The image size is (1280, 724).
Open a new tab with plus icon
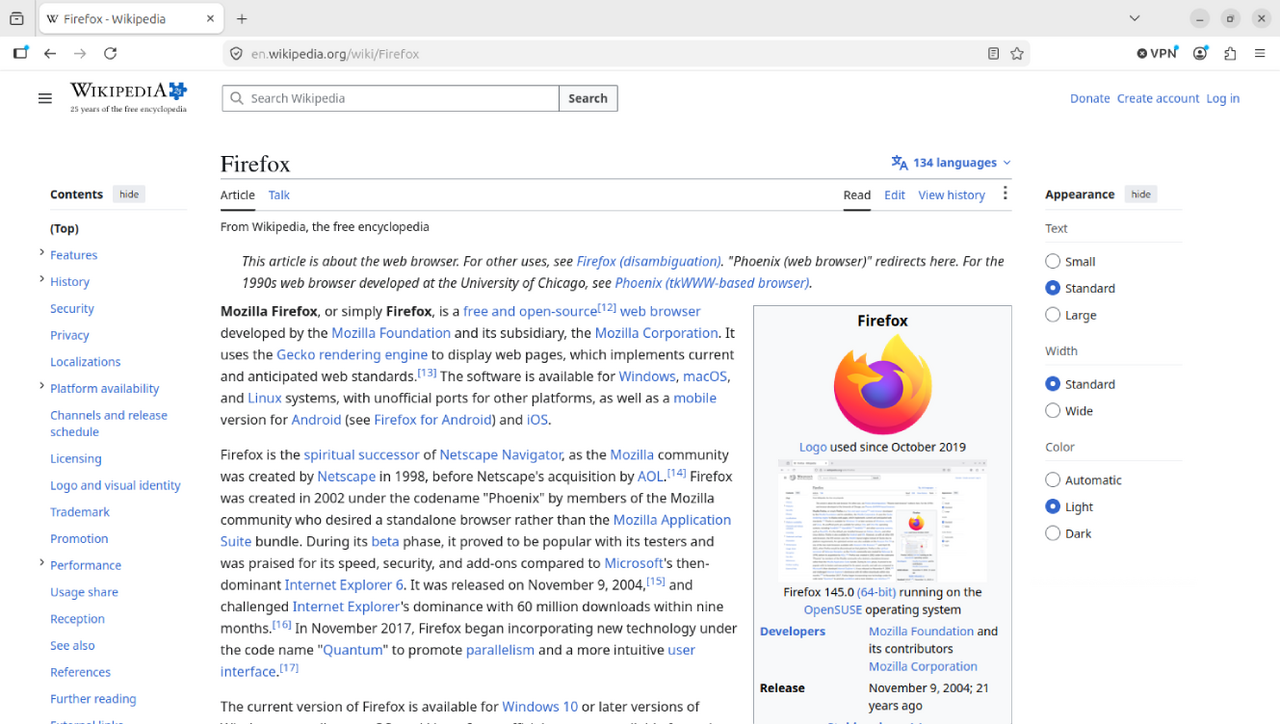242,19
